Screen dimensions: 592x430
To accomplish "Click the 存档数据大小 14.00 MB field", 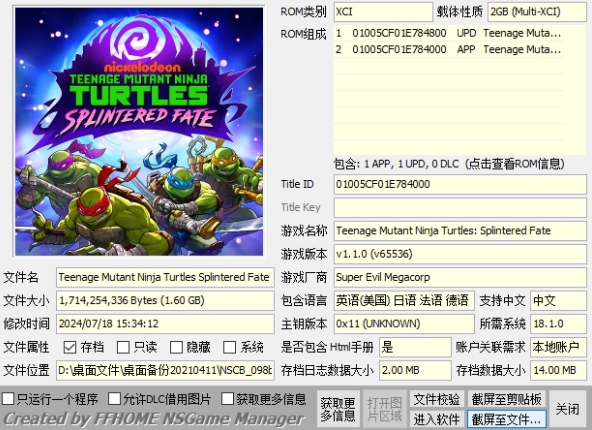I will pyautogui.click(x=558, y=370).
